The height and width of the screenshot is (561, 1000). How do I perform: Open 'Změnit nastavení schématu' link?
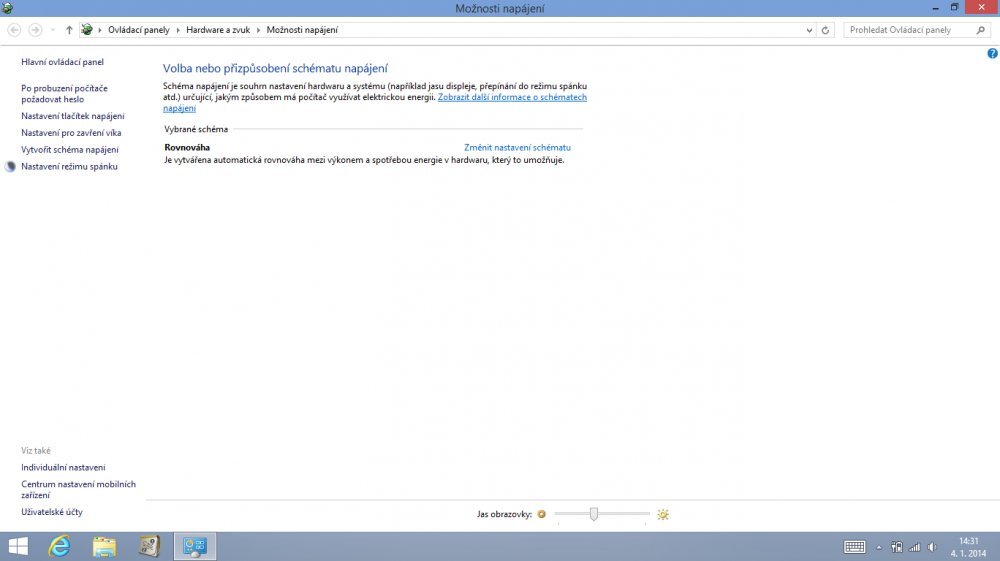click(x=517, y=147)
